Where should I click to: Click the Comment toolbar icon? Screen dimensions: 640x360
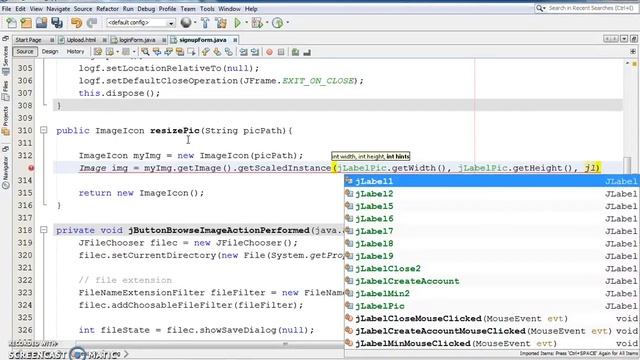point(296,52)
